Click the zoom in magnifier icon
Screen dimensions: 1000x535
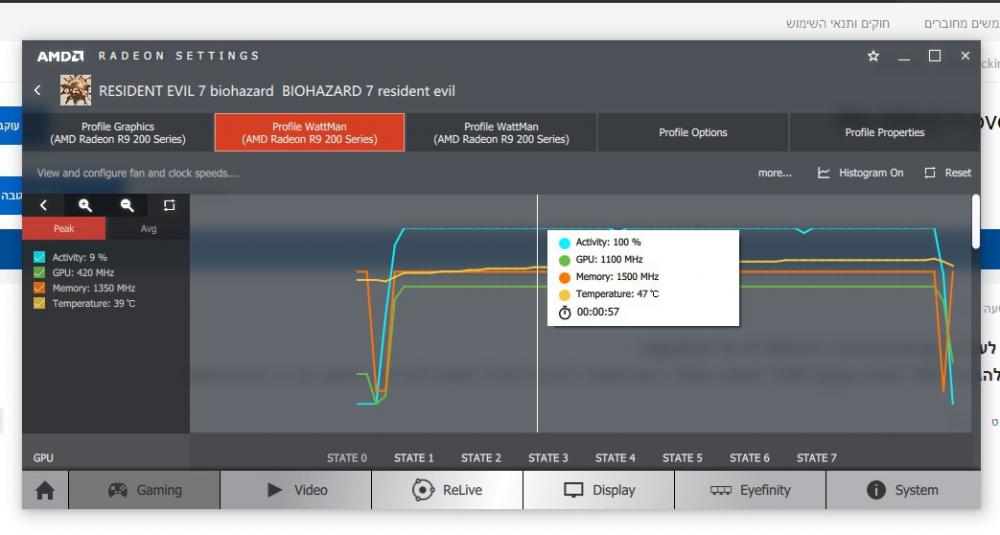point(86,205)
